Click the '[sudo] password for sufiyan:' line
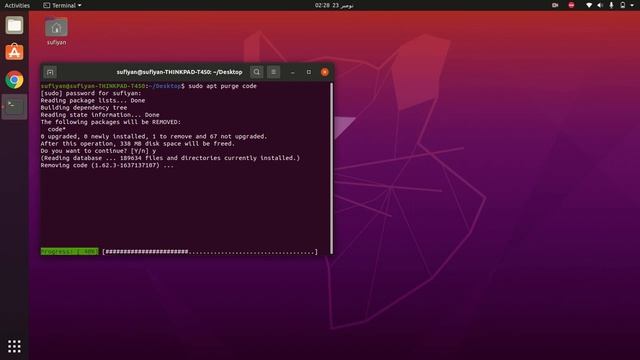Image resolution: width=640 pixels, height=360 pixels. [91, 93]
